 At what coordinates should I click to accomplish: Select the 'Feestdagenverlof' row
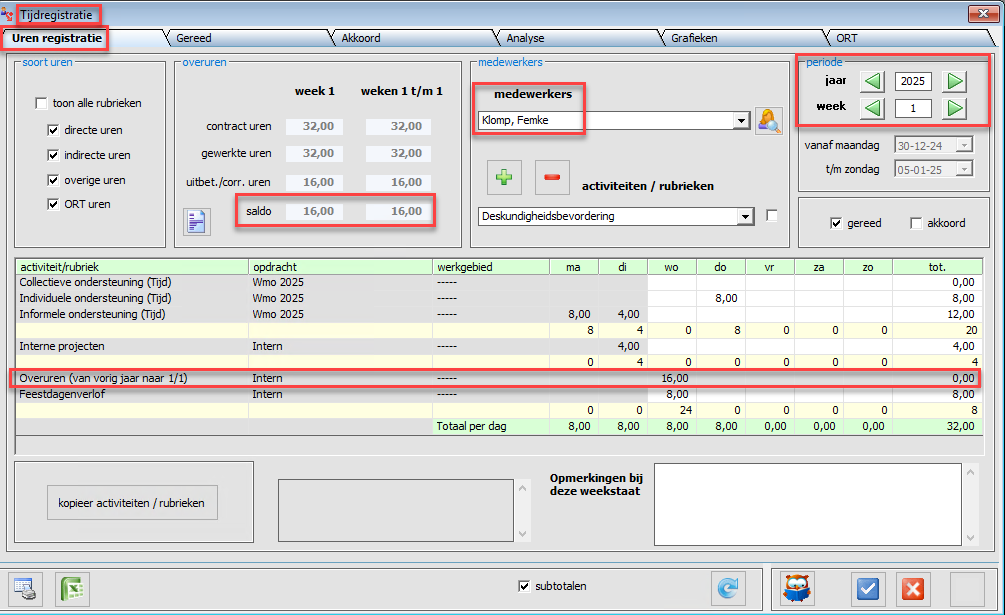coord(499,395)
